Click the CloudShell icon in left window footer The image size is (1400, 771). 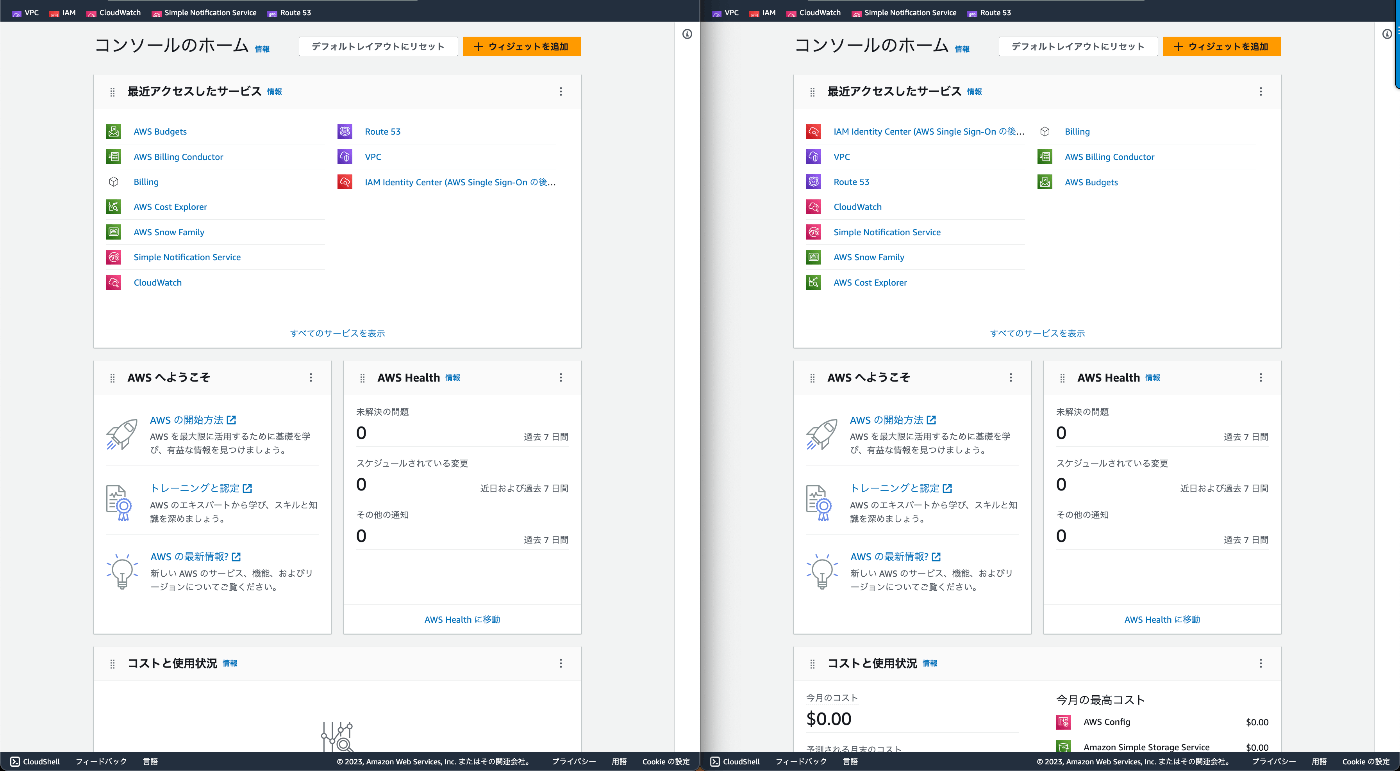coord(15,762)
